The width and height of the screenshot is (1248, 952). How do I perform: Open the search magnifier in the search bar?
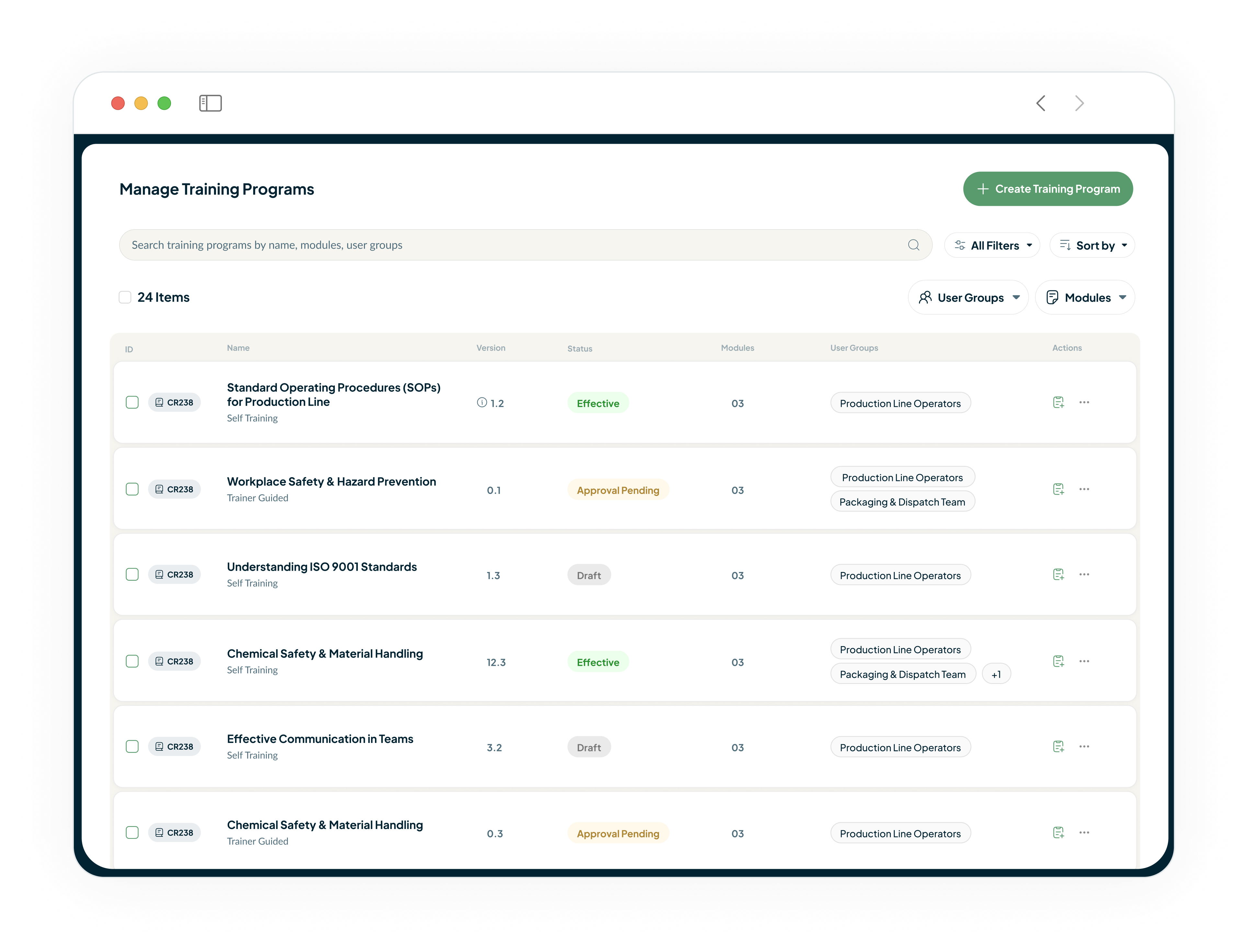(913, 245)
